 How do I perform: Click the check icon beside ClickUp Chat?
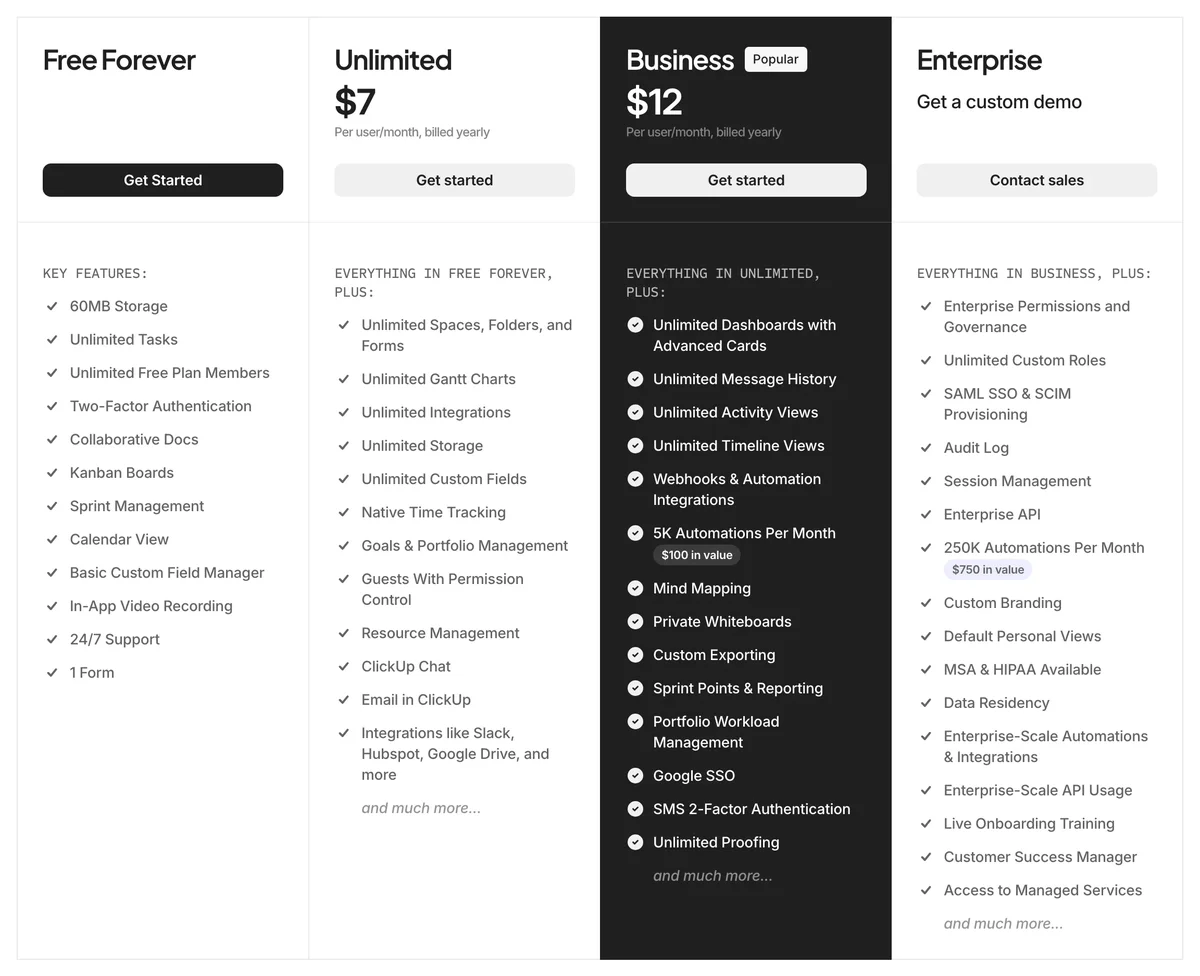(343, 666)
